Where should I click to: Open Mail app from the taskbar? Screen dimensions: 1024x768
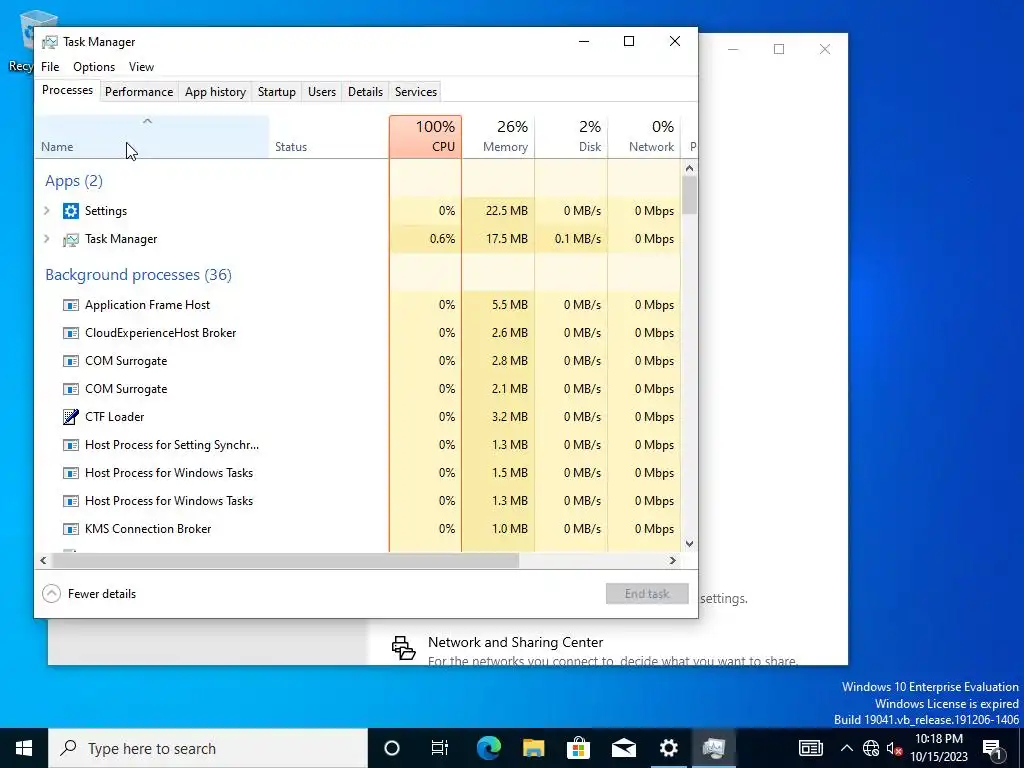coord(624,748)
